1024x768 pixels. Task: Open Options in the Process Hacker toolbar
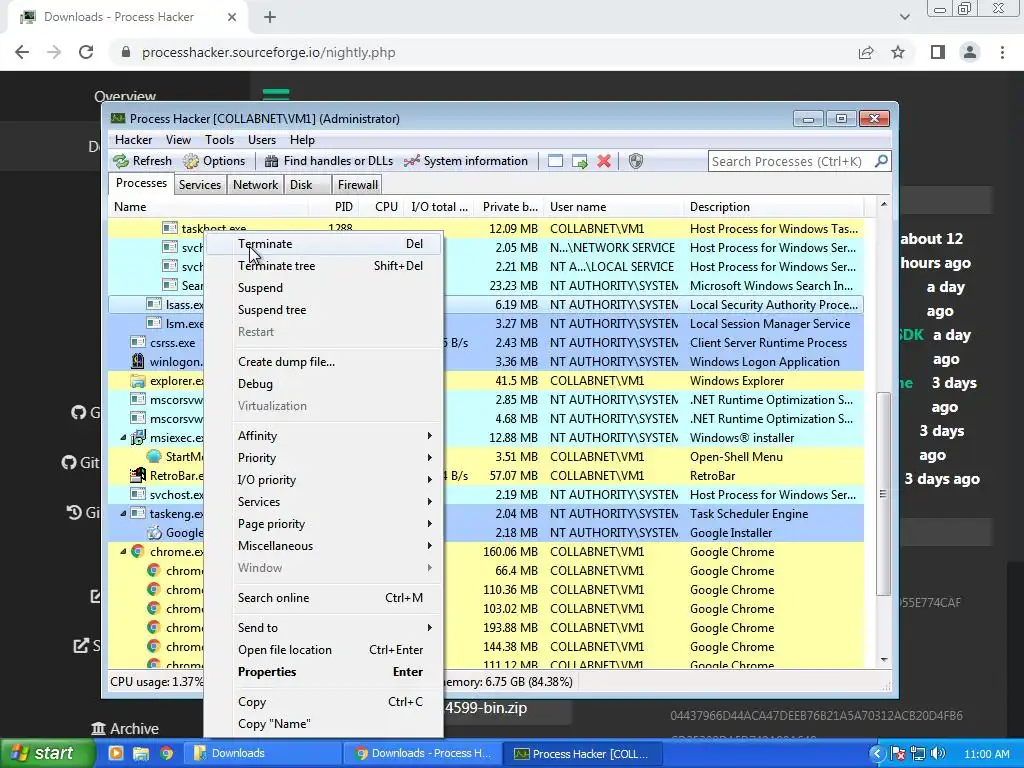(x=214, y=161)
